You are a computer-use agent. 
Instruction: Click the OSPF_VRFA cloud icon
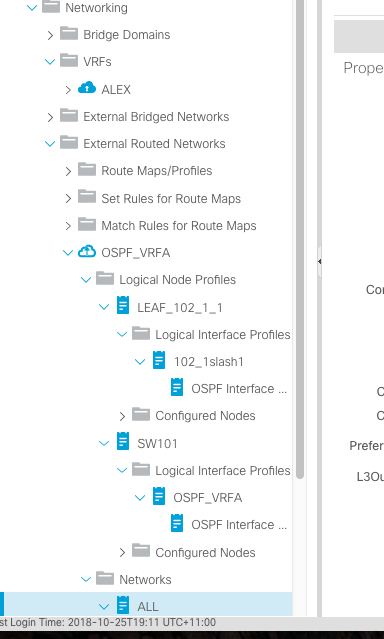pos(87,252)
